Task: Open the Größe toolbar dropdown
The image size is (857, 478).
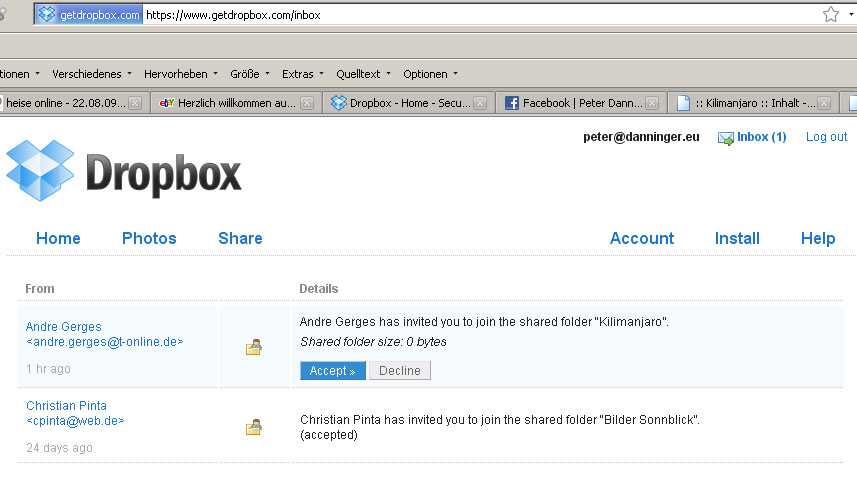Action: (x=250, y=74)
